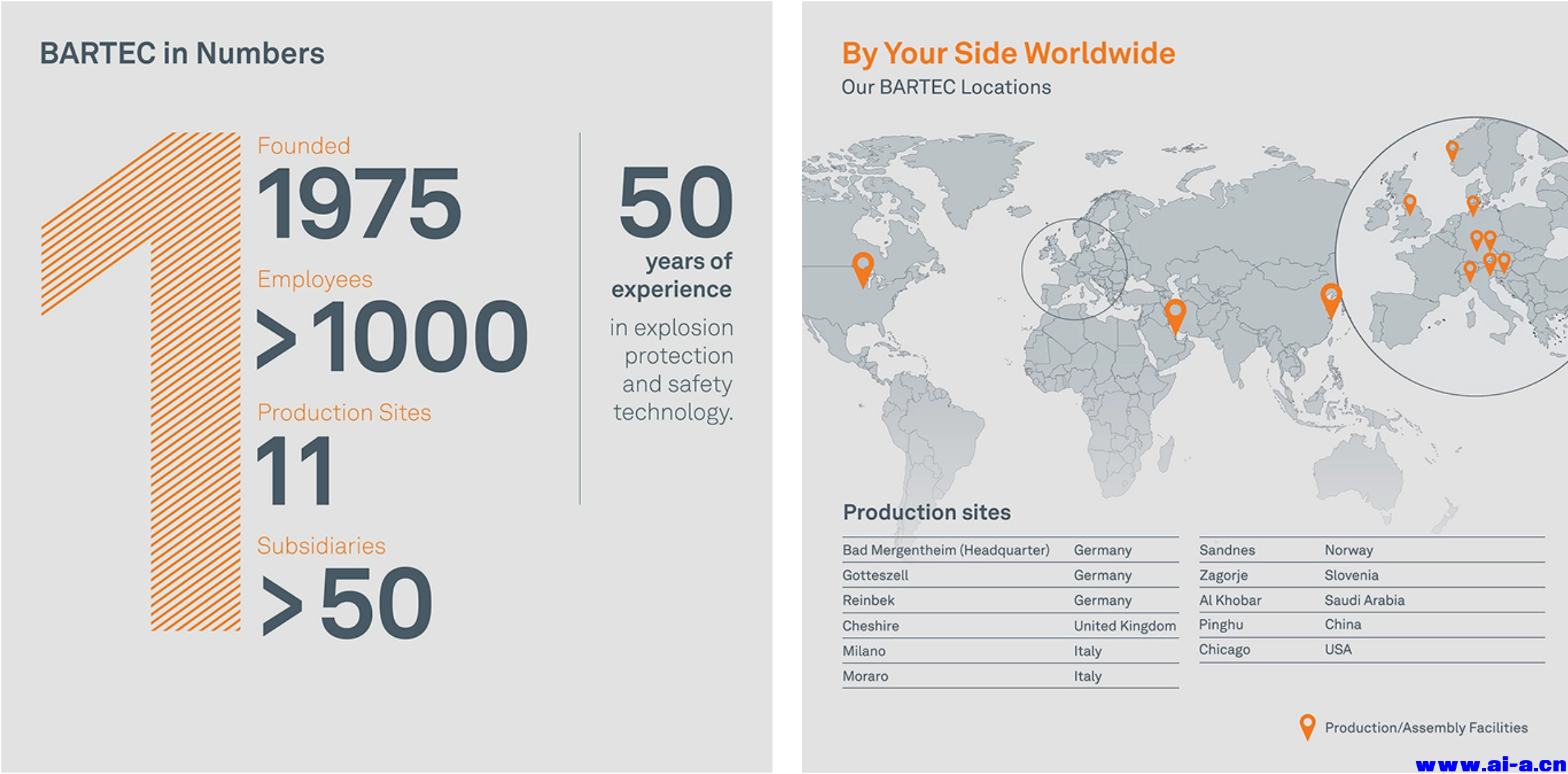Click "Germany" in the Gotteszell row

[x=1102, y=575]
